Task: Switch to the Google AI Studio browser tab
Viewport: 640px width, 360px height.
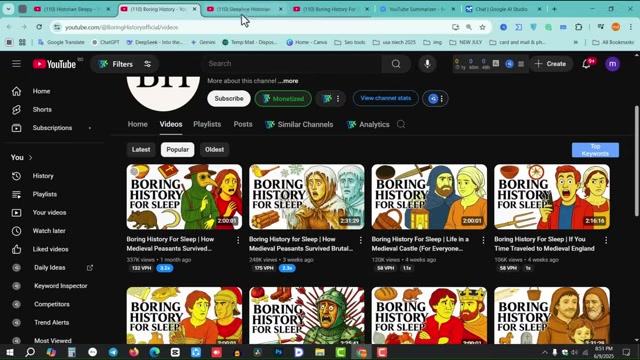Action: (504, 9)
